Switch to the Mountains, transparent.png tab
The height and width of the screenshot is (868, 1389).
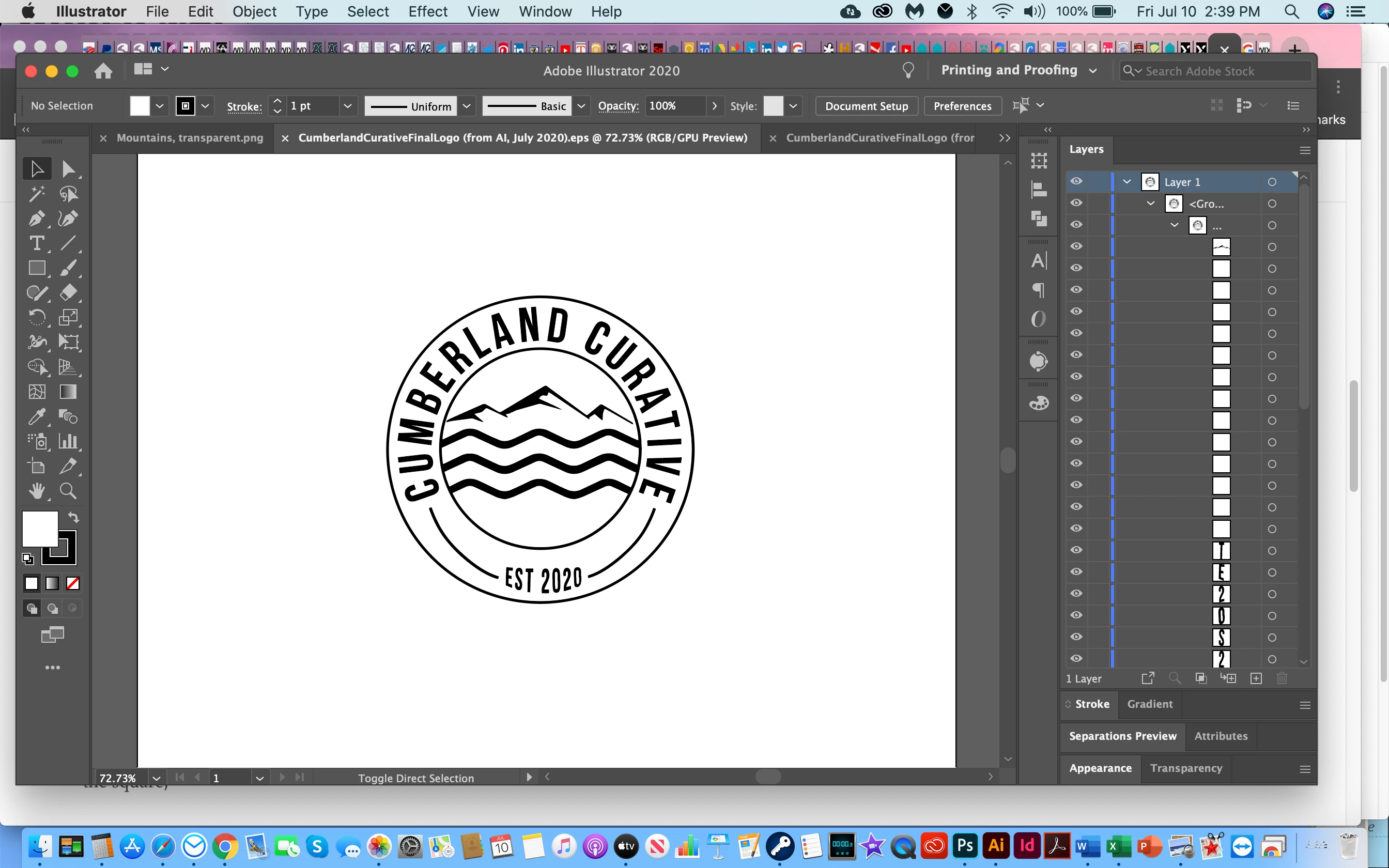(190, 138)
